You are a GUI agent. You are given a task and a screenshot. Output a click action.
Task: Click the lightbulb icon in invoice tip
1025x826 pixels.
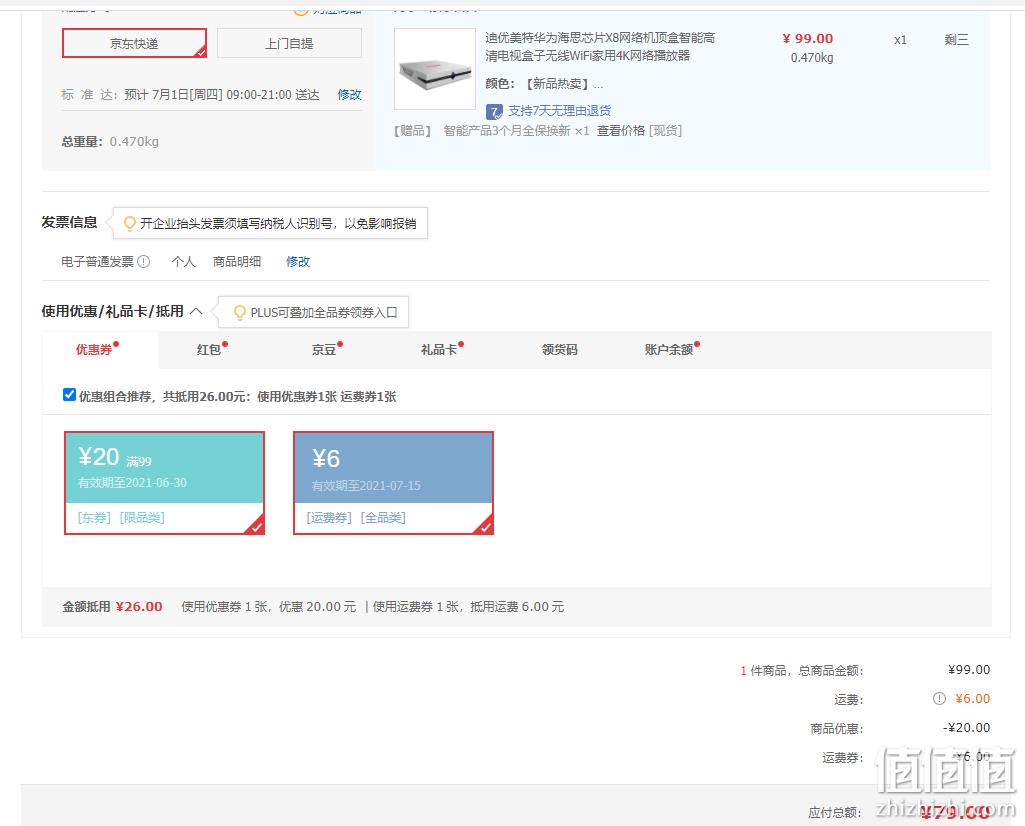coord(130,223)
